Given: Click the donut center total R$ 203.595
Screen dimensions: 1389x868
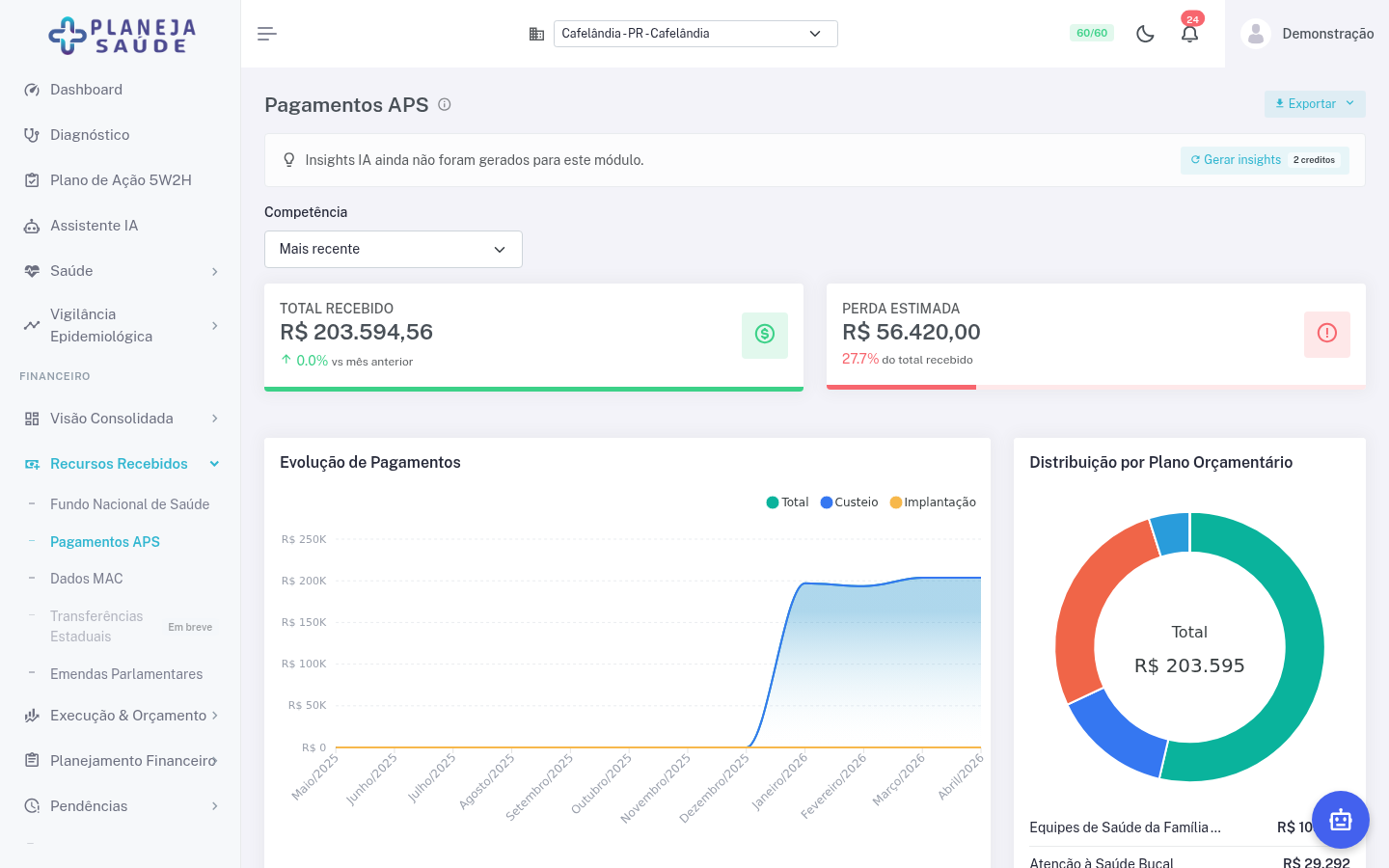Looking at the screenshot, I should pyautogui.click(x=1189, y=665).
